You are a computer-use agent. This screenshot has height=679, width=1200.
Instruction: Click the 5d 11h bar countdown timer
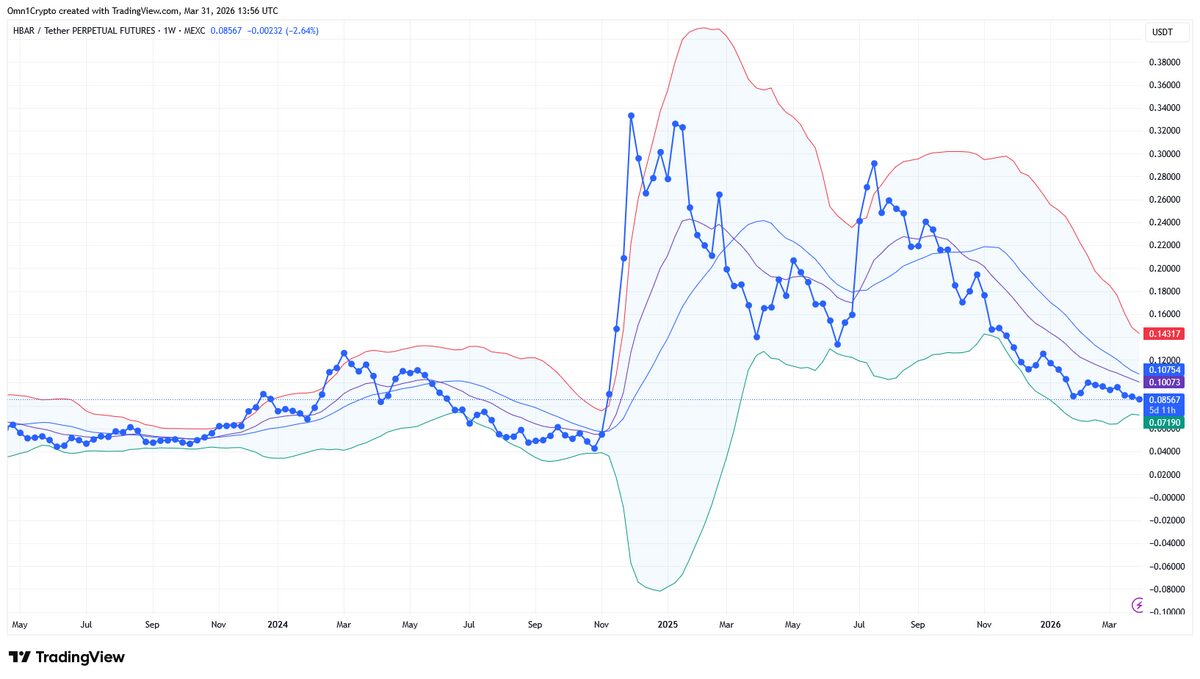pyautogui.click(x=1164, y=411)
